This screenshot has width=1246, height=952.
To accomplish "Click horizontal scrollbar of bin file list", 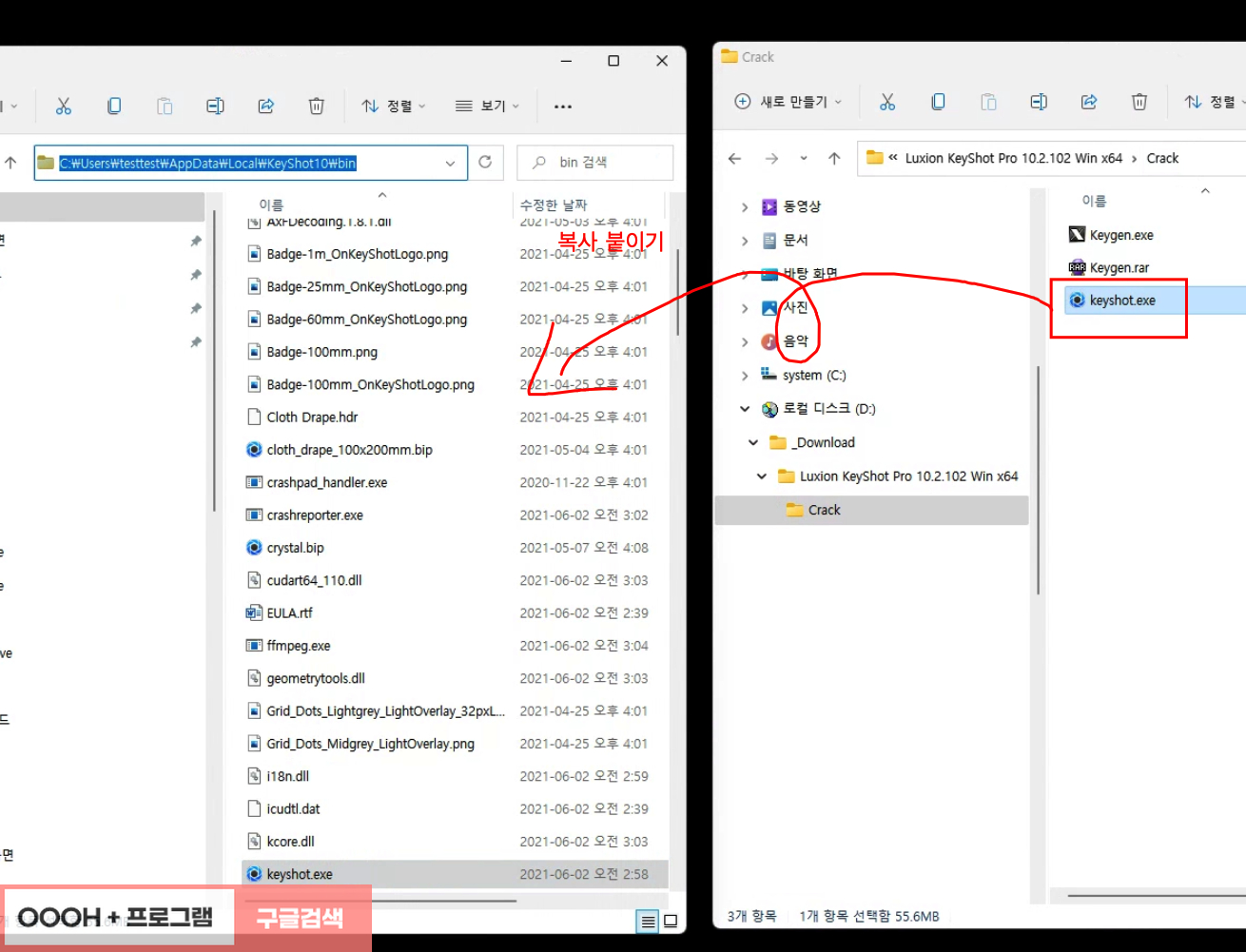I will [x=380, y=901].
